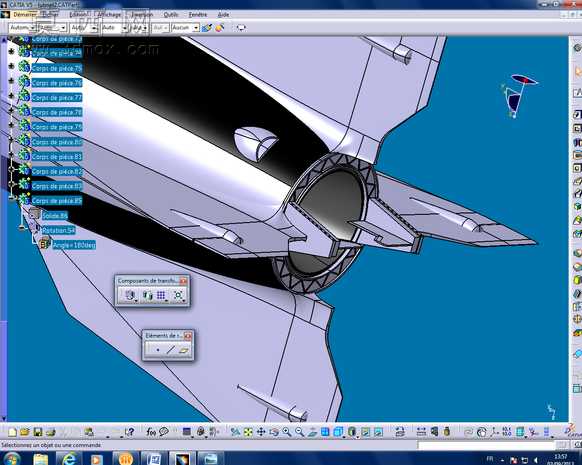582x465 pixels.
Task: Select Corps de pièce.76 in tree
Action: click(x=56, y=83)
